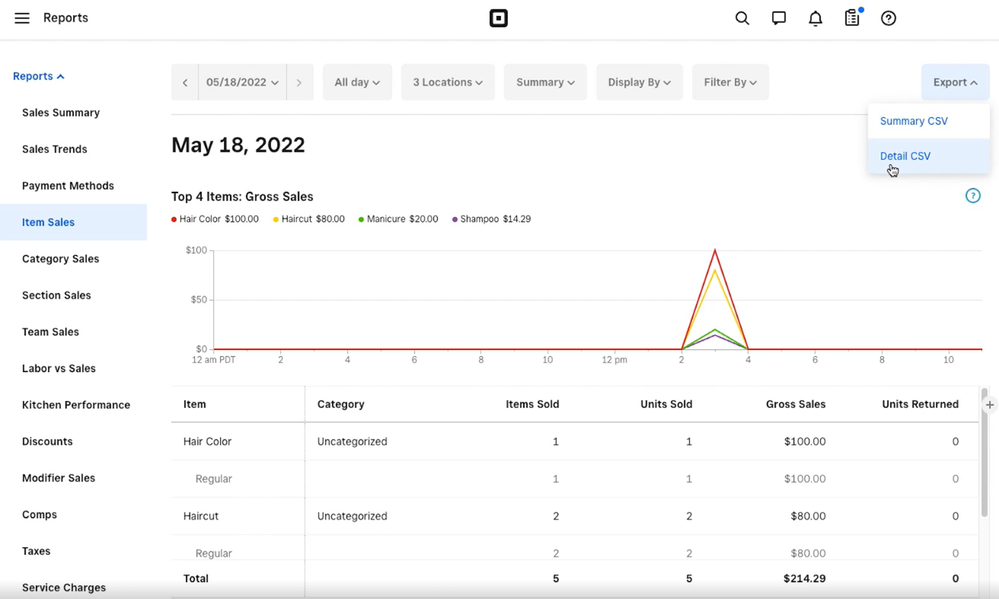Open the hamburger navigation menu
The width and height of the screenshot is (999, 599).
point(22,18)
